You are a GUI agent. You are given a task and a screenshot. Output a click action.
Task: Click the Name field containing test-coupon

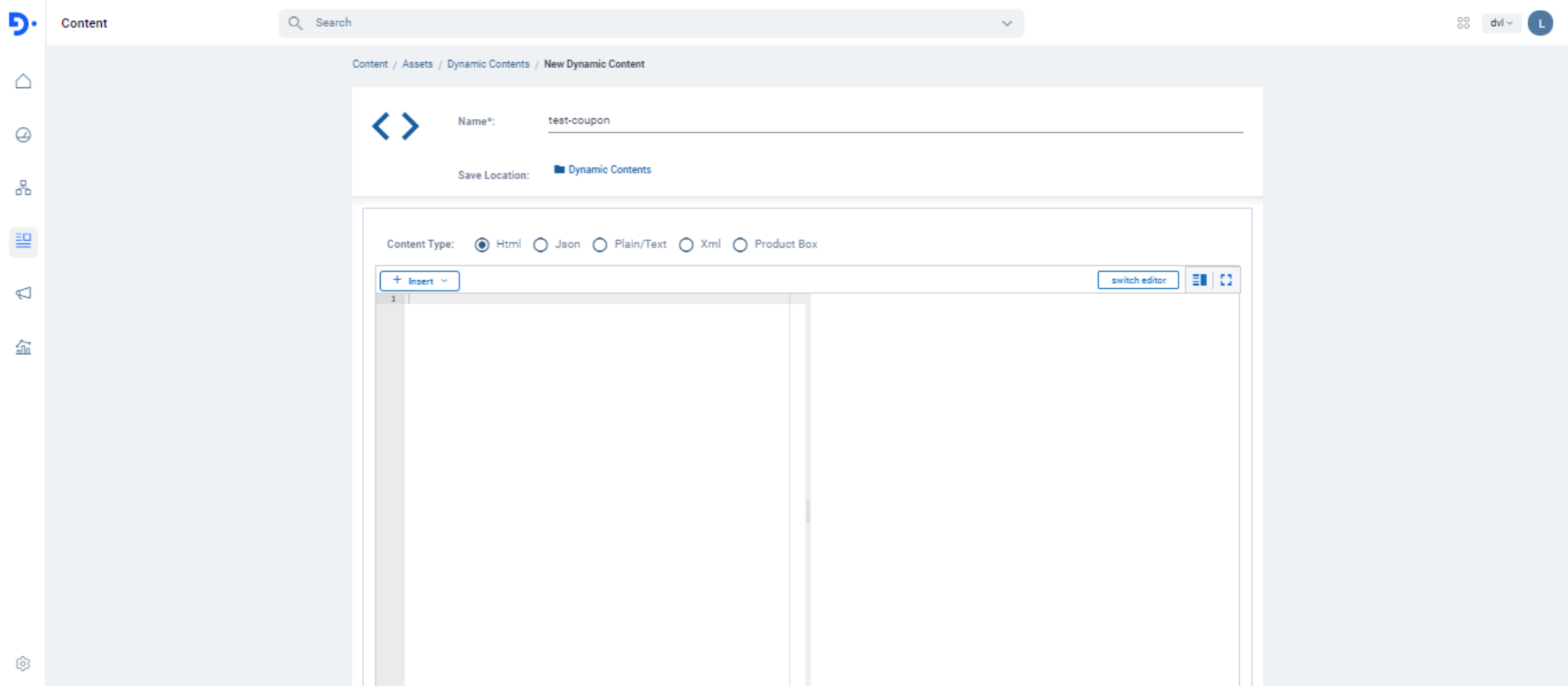[894, 121]
